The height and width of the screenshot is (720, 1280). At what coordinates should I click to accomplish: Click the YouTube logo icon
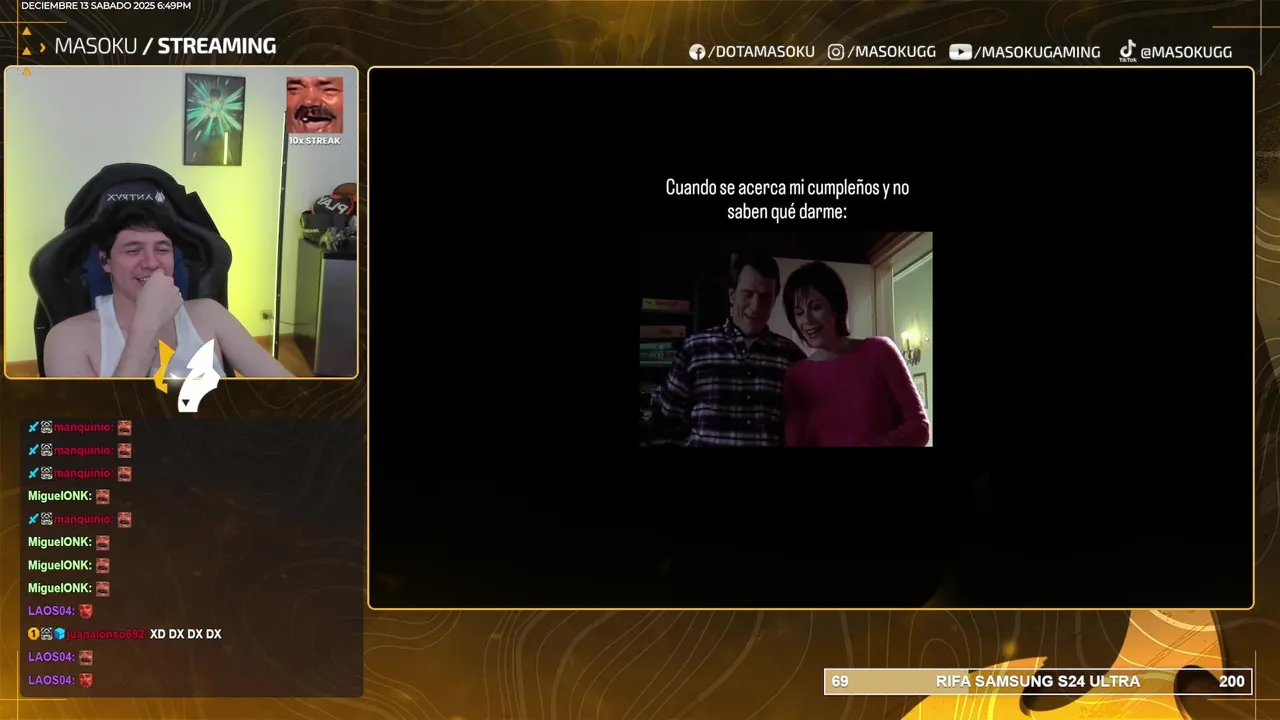(960, 52)
